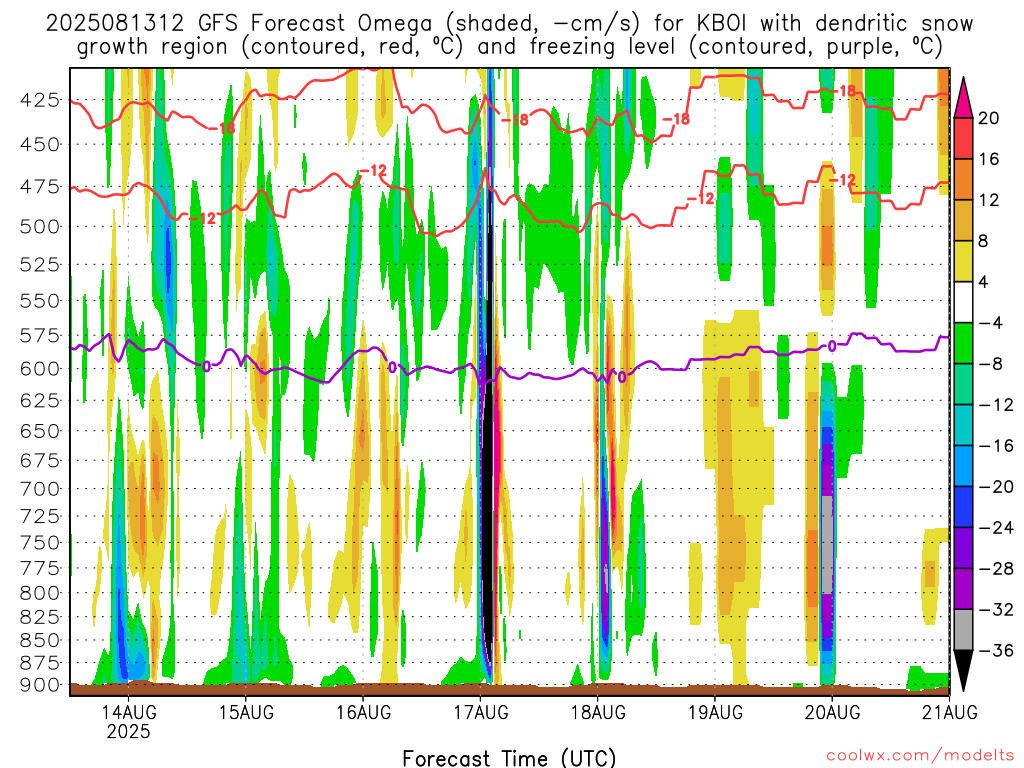Select the colorbar value label -28
The height and width of the screenshot is (768, 1024).
click(x=997, y=569)
